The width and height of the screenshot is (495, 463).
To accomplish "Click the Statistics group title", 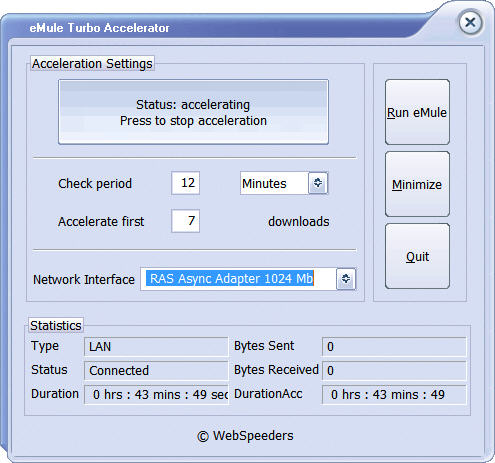I will (x=56, y=325).
